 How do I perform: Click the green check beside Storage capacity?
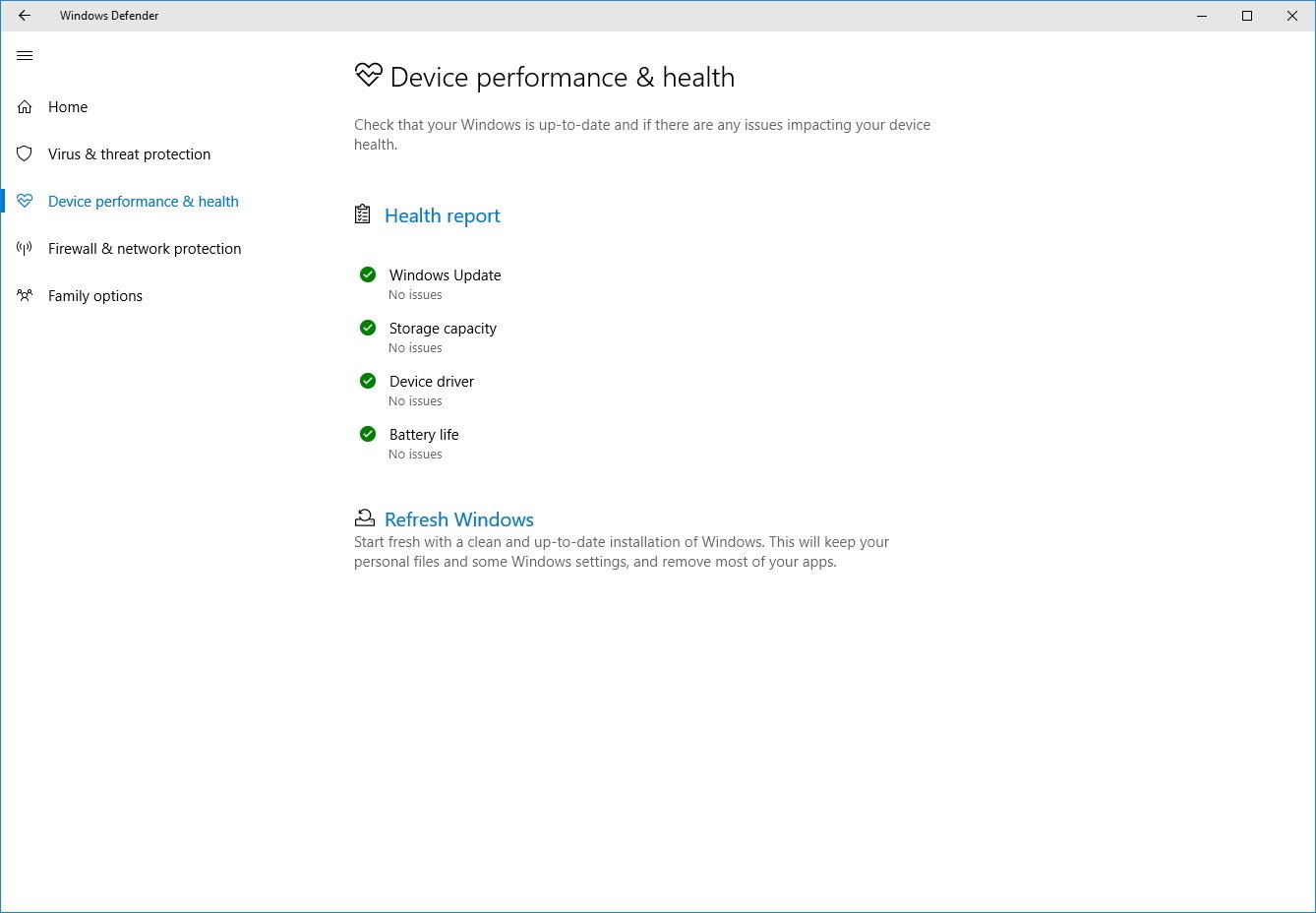coord(368,328)
